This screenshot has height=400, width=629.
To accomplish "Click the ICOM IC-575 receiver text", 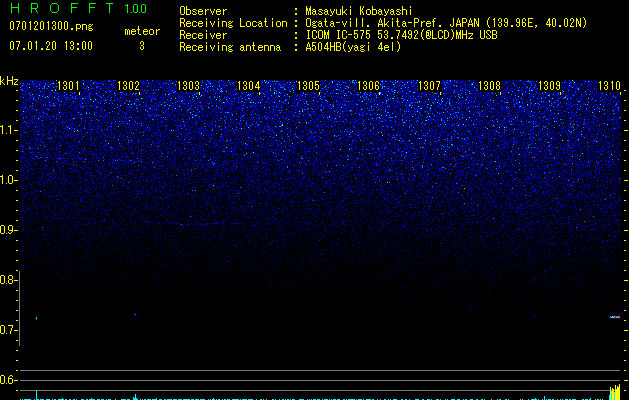I will (401, 35).
